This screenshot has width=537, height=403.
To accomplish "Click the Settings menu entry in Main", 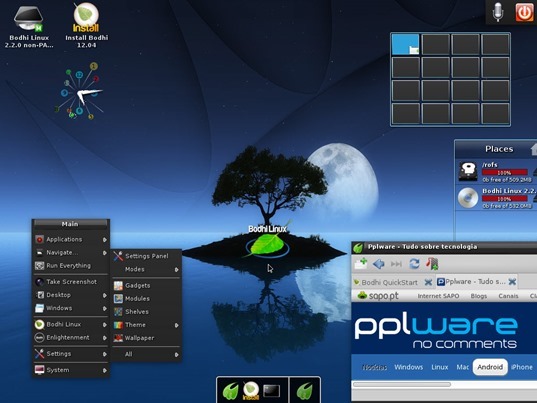I will pos(71,354).
